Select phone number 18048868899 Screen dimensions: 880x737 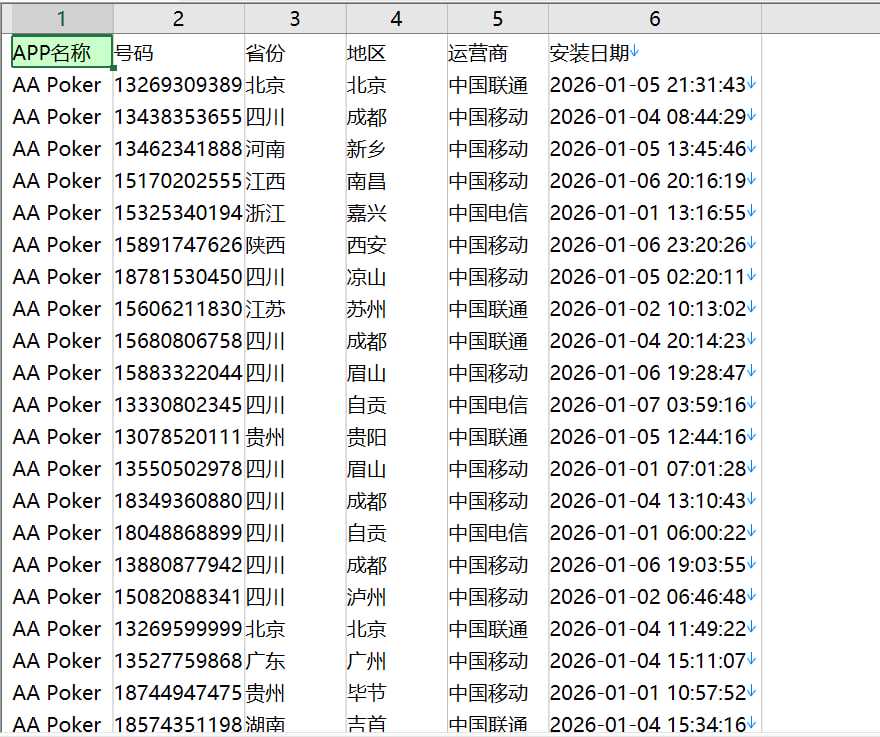click(x=178, y=533)
